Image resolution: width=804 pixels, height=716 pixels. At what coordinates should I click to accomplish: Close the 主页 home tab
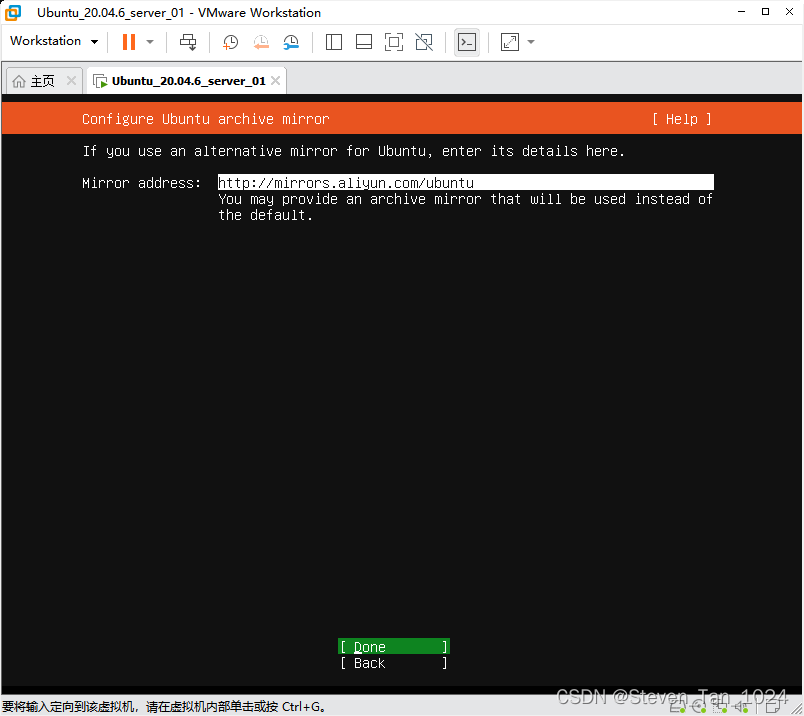coord(71,81)
